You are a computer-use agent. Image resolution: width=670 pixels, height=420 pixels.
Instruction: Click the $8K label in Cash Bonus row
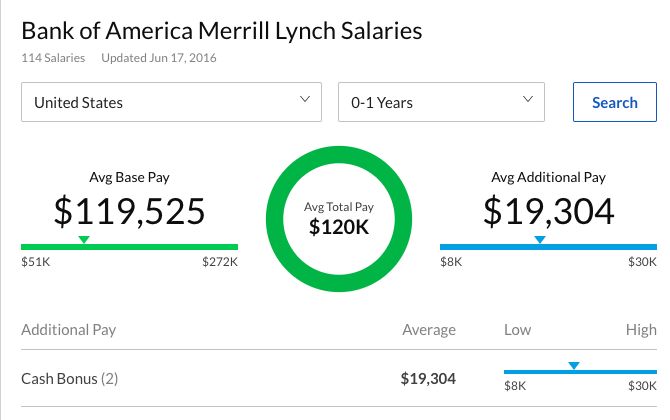515,386
